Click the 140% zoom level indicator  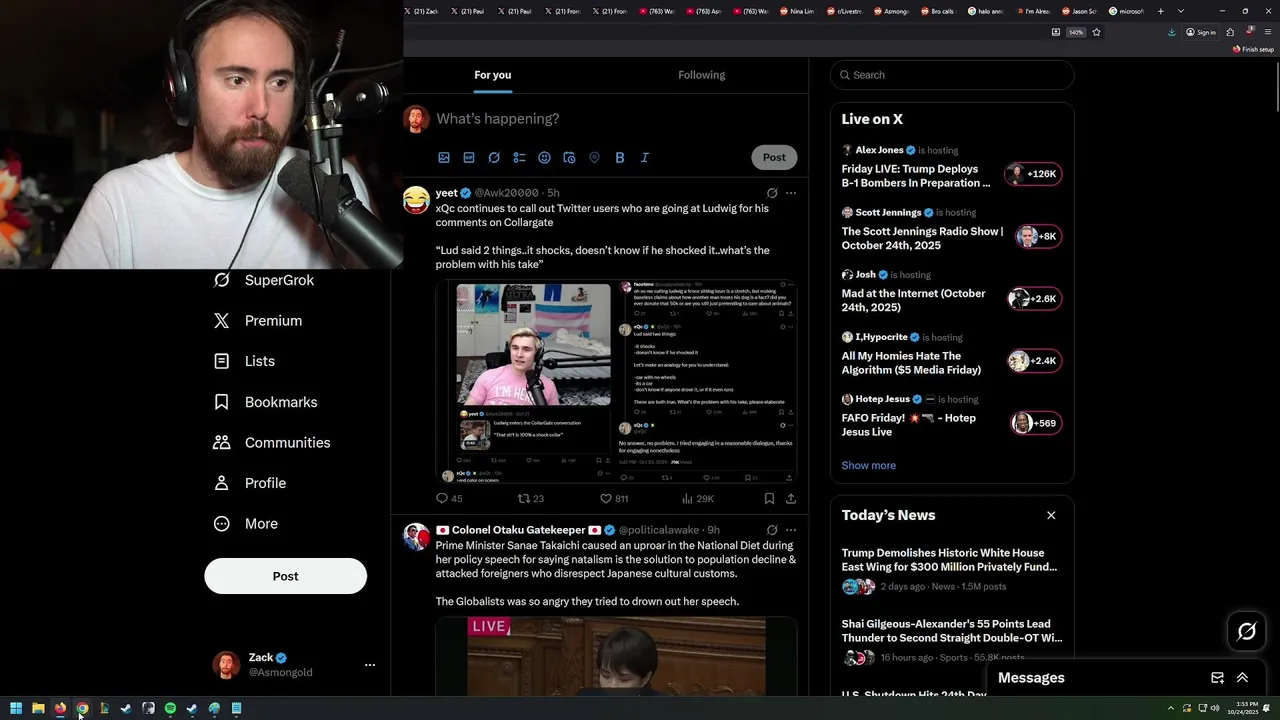[1076, 32]
